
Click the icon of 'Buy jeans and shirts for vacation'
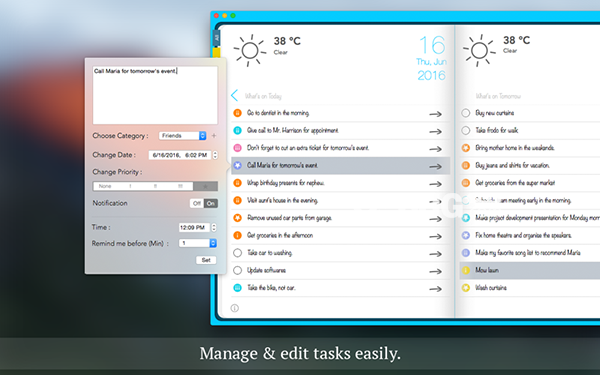click(466, 165)
